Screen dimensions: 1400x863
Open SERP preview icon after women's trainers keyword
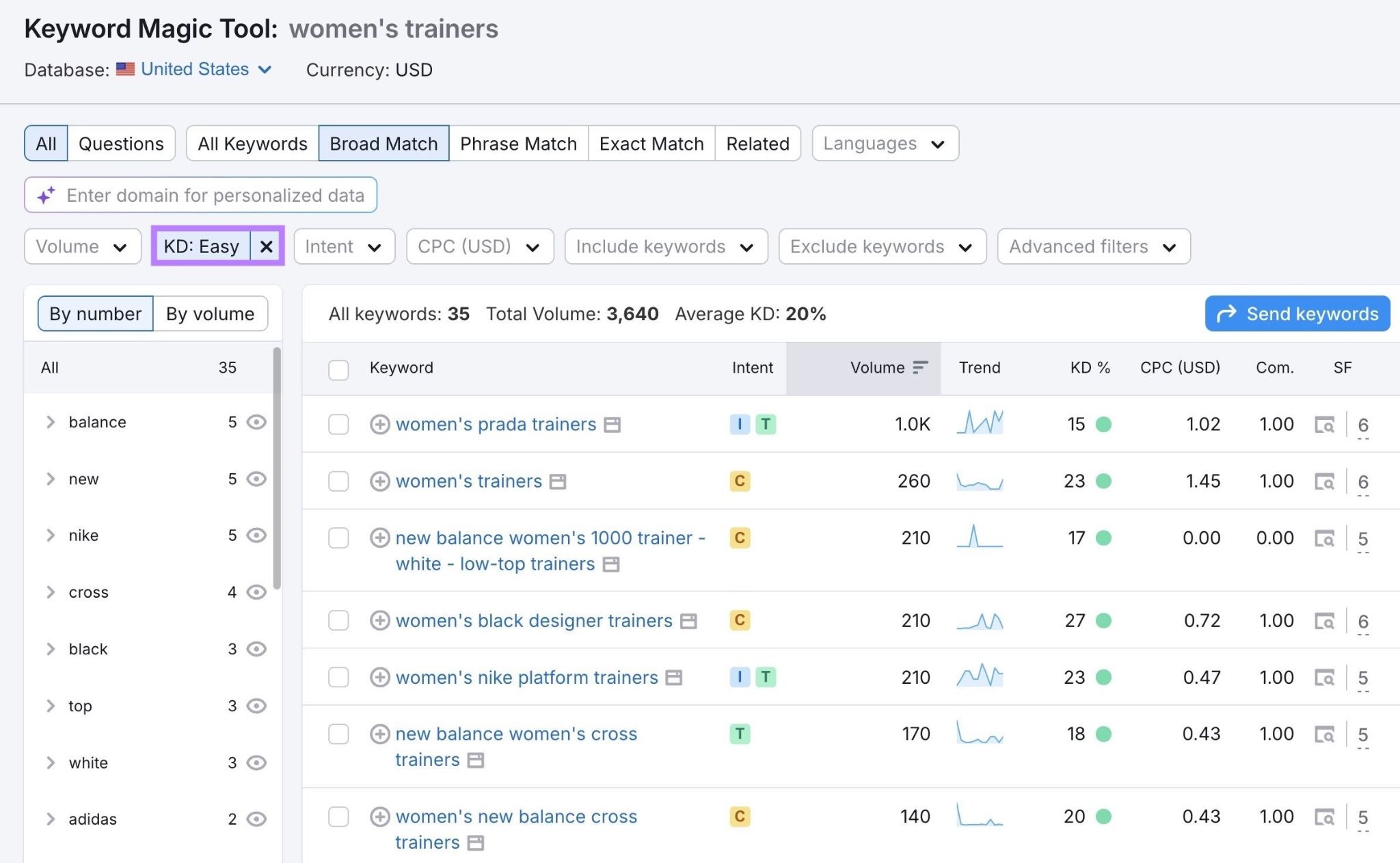[558, 482]
